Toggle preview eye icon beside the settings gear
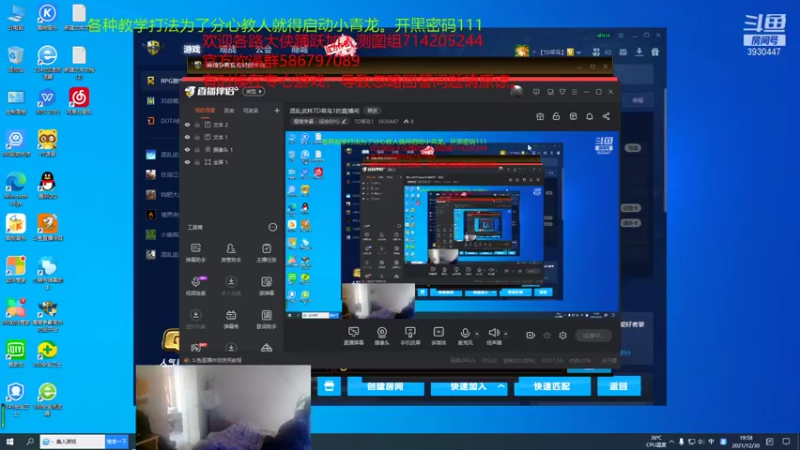 547,335
